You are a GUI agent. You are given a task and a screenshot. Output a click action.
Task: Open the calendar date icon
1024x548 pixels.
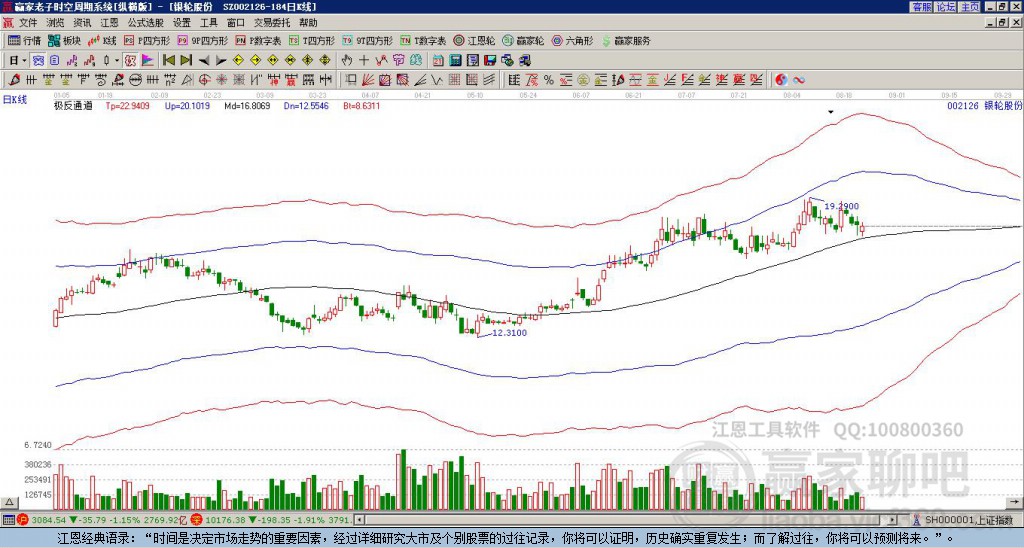[438, 61]
